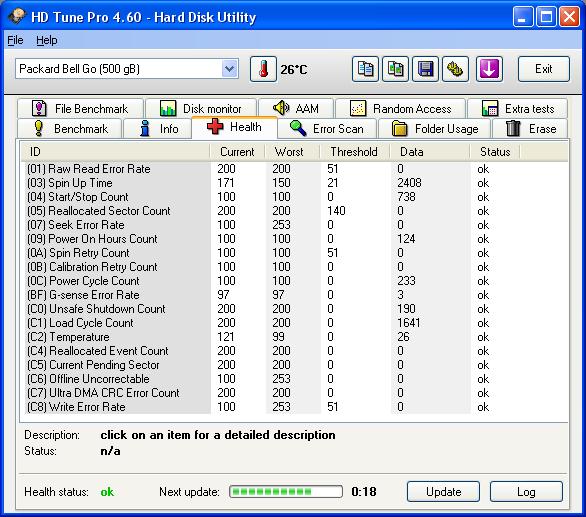This screenshot has width=586, height=517.
Task: Open options with the gears icon
Action: (455, 69)
